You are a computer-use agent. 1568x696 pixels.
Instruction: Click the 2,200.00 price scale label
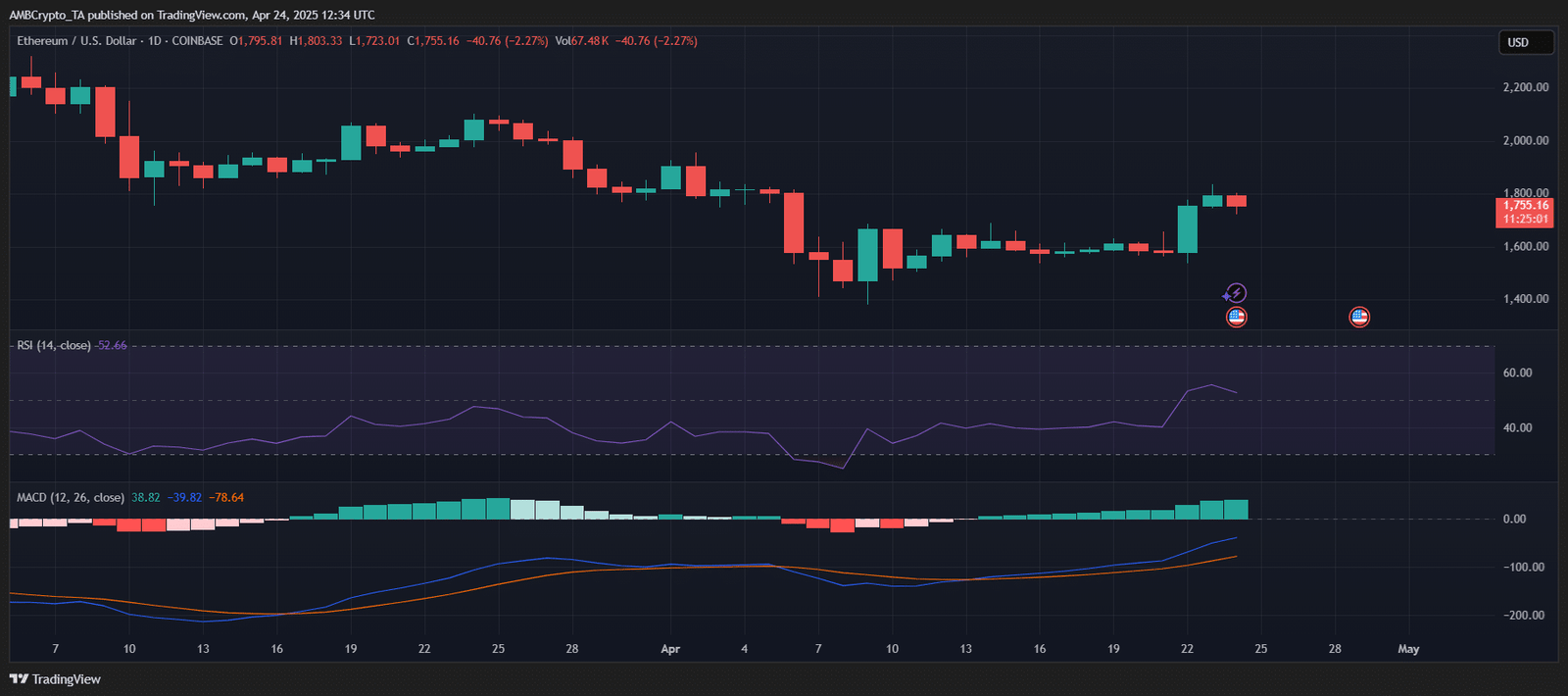point(1526,87)
